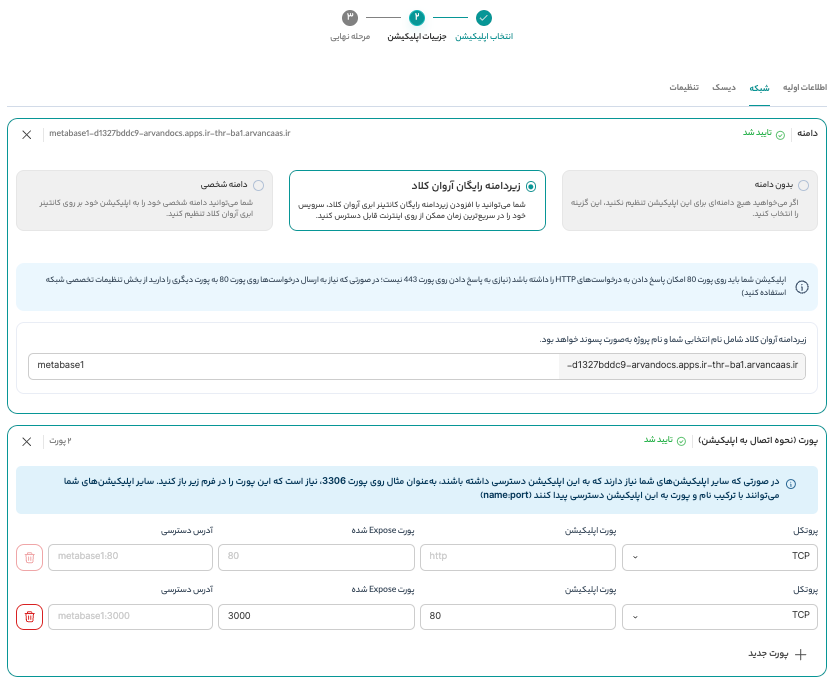This screenshot has width=838, height=690.
Task: Open the 'اطلاعات اولیه' tab
Action: pyautogui.click(x=804, y=88)
